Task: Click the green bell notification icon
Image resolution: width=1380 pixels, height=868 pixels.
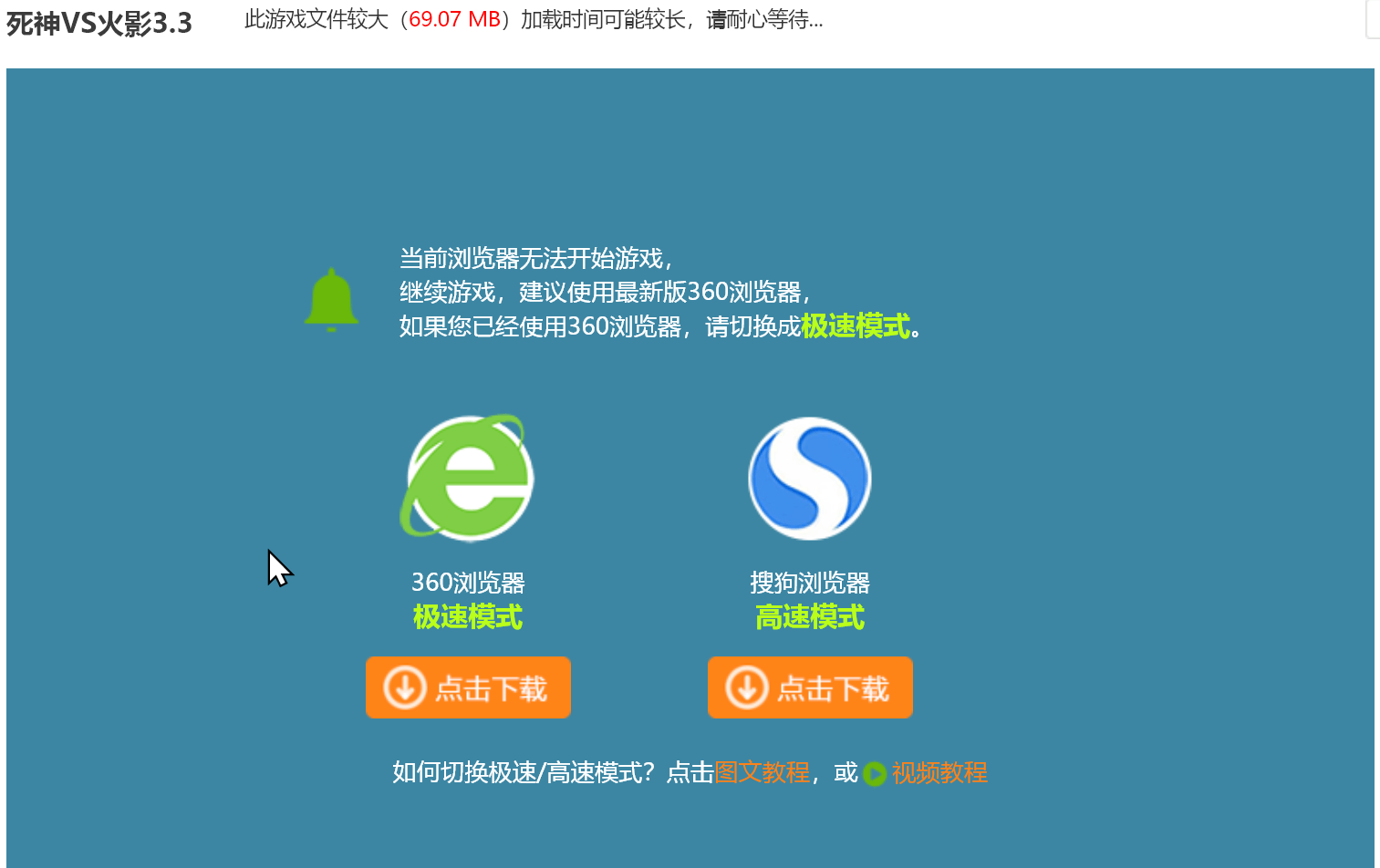Action: (331, 298)
